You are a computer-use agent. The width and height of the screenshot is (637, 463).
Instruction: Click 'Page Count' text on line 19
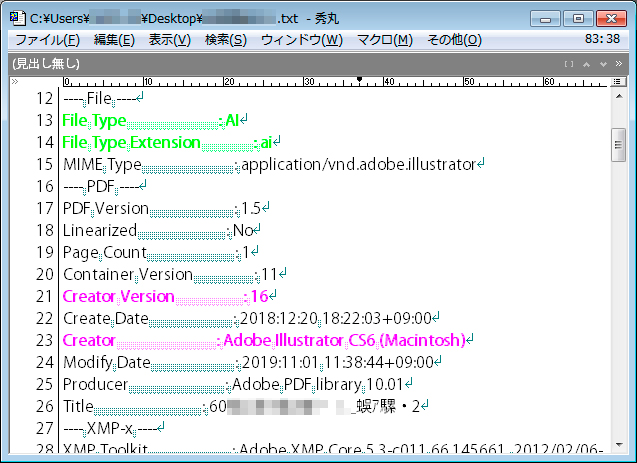[x=105, y=253]
